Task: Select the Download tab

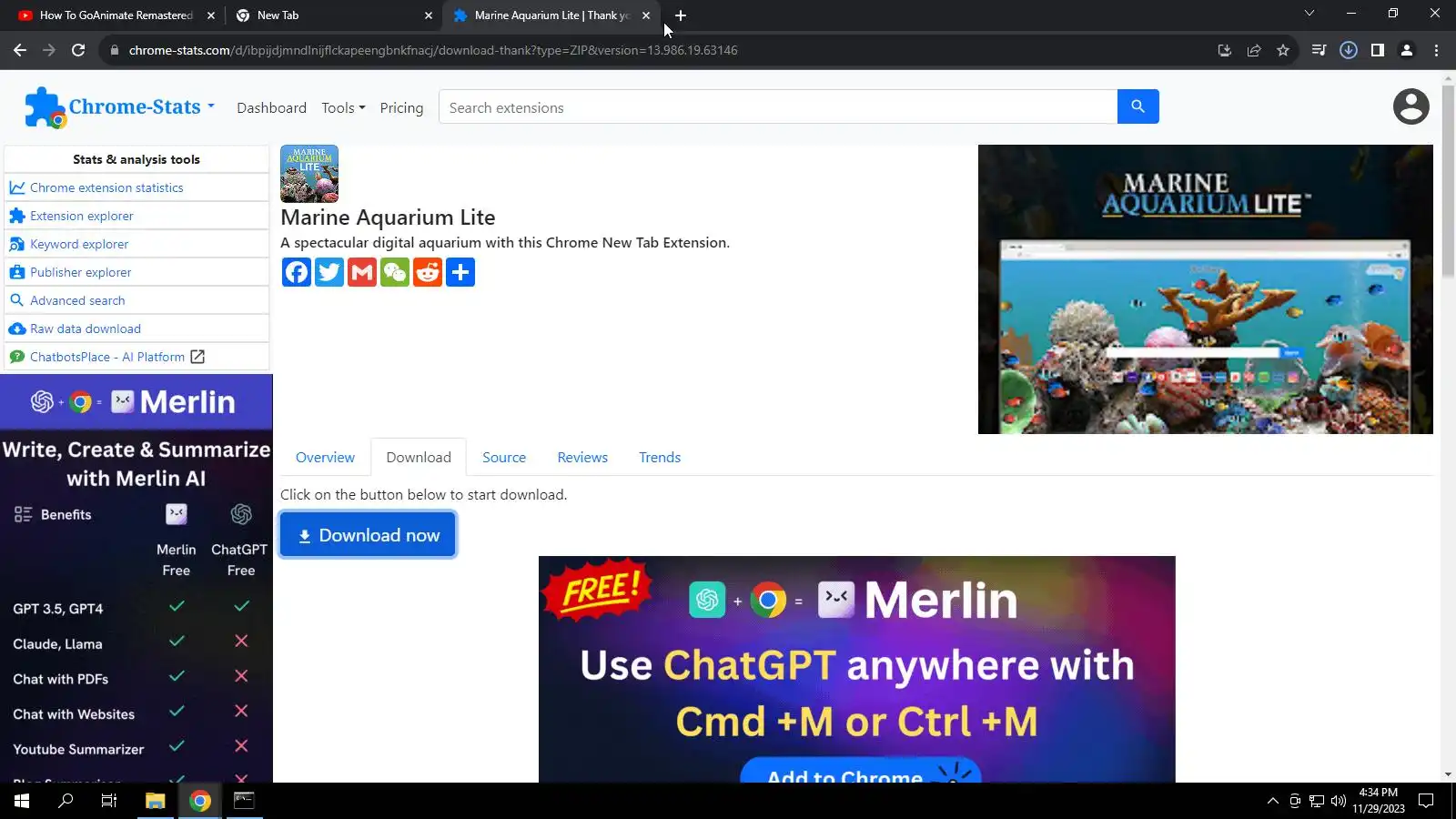Action: pos(419,457)
